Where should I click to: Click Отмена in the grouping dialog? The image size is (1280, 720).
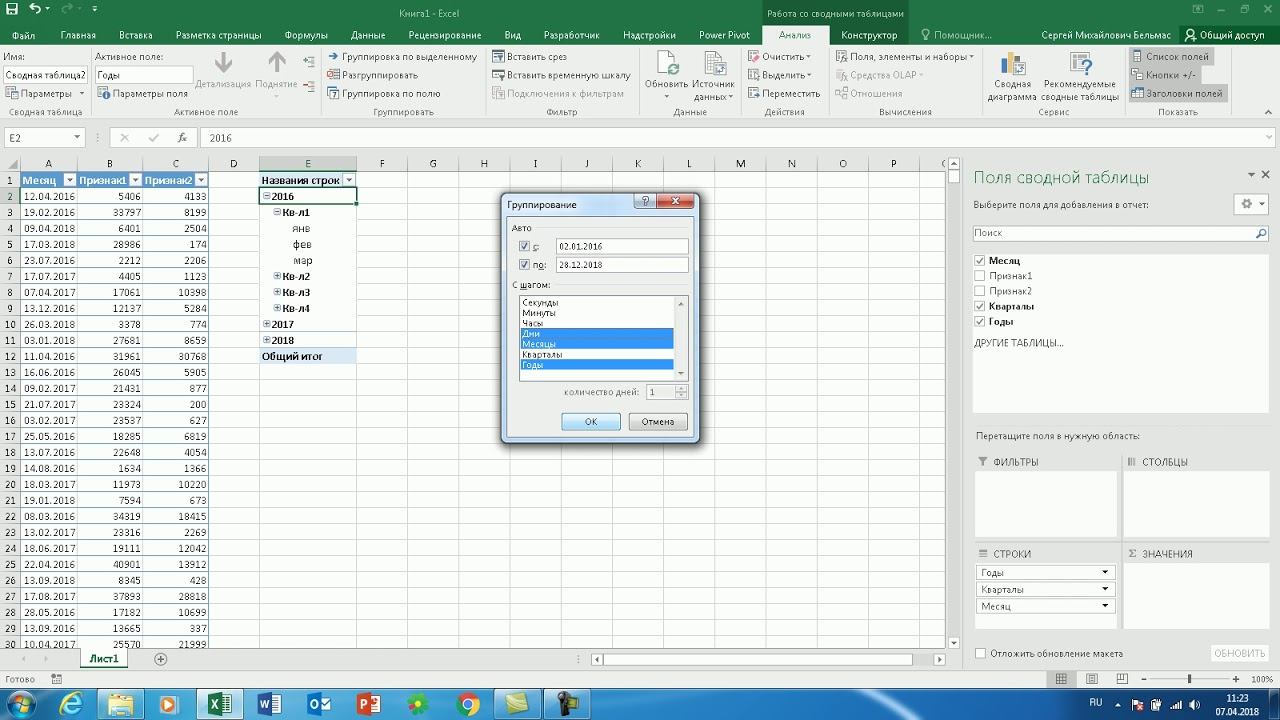click(658, 421)
